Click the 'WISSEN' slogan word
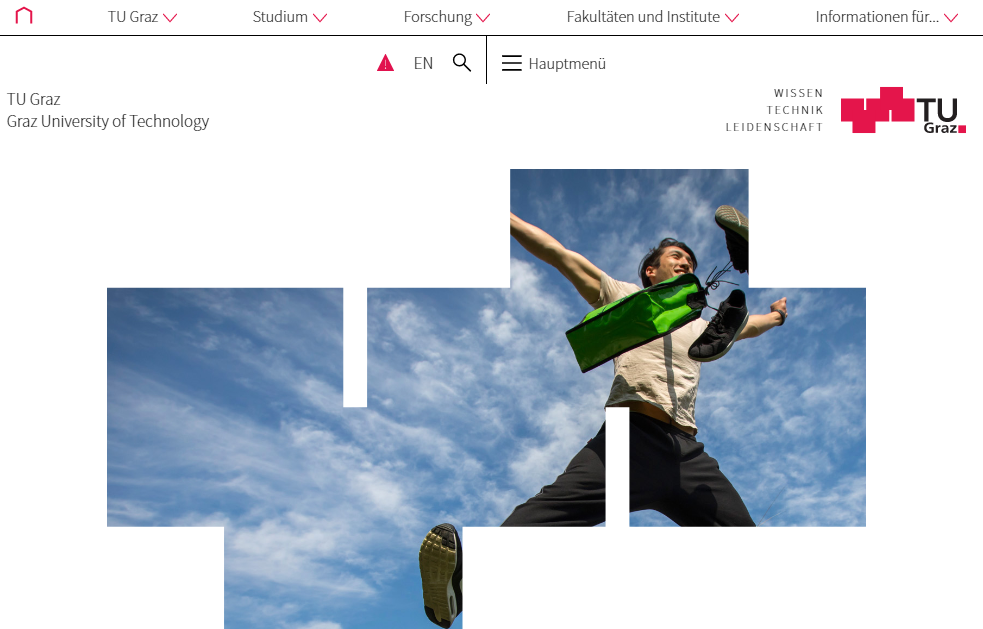The width and height of the screenshot is (983, 629). coord(798,93)
